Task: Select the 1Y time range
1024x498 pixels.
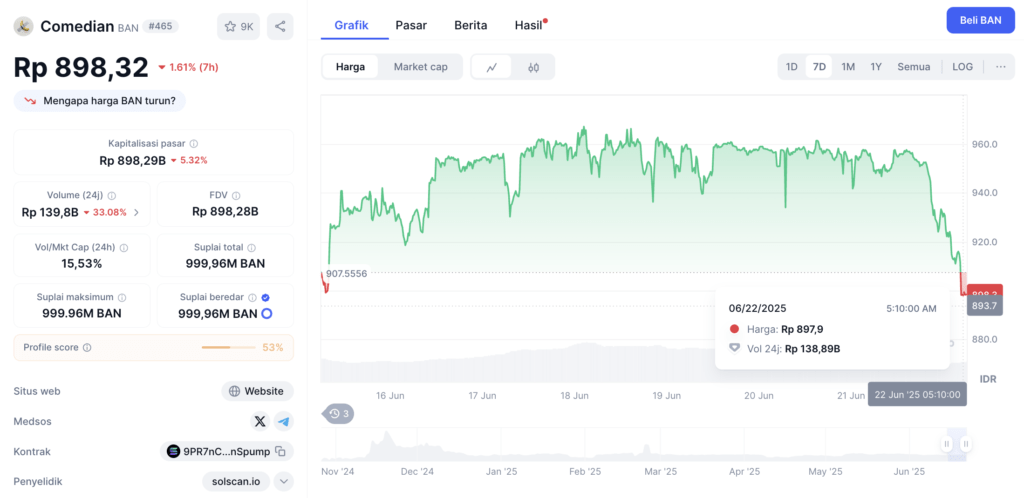Action: click(x=876, y=67)
